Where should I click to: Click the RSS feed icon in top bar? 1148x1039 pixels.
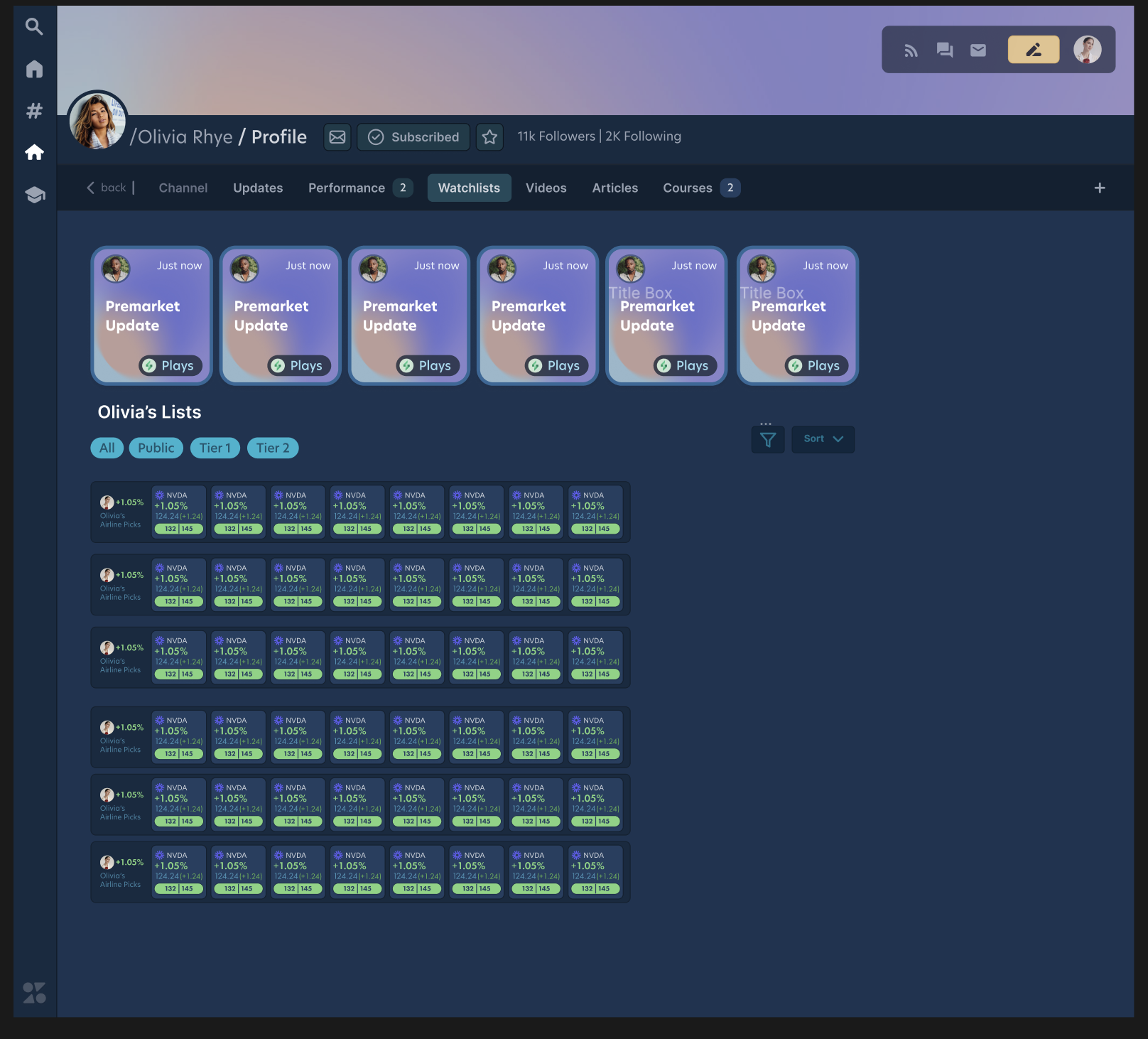911,50
